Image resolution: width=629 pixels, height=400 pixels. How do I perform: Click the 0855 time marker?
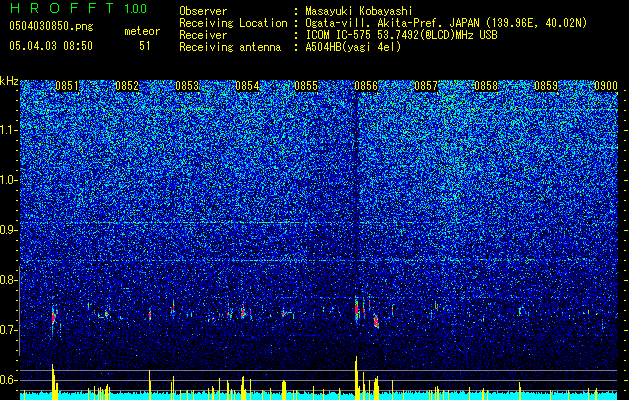click(x=306, y=86)
